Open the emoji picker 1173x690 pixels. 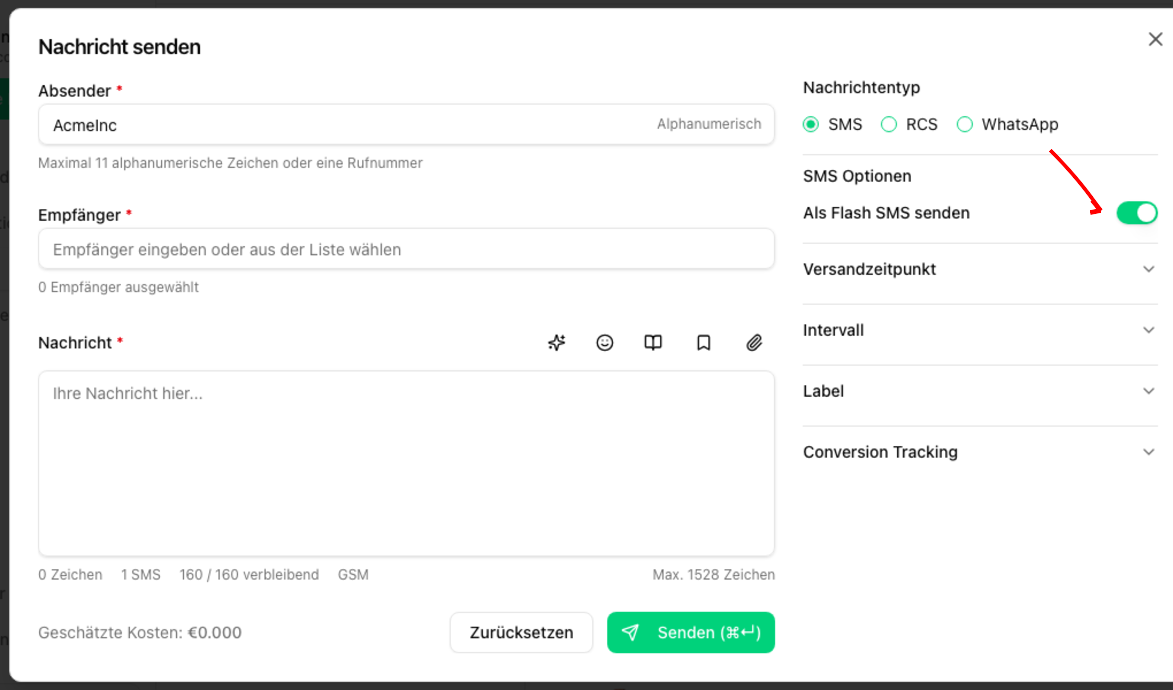click(x=605, y=342)
